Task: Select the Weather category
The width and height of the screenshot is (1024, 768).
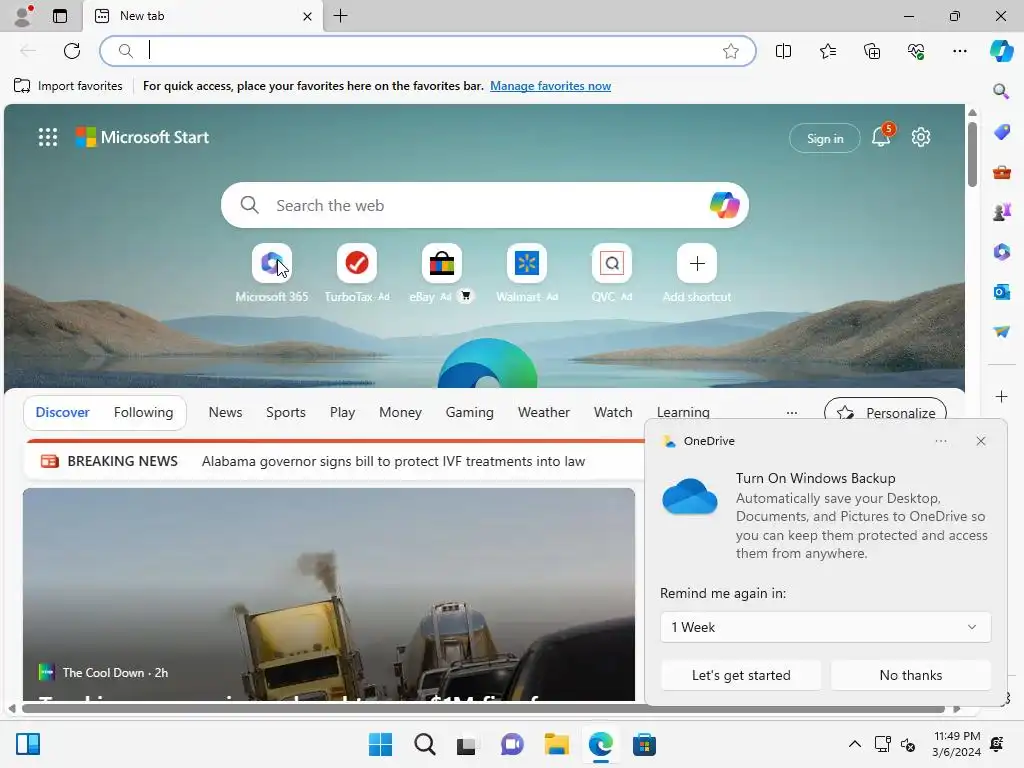Action: pos(543,412)
